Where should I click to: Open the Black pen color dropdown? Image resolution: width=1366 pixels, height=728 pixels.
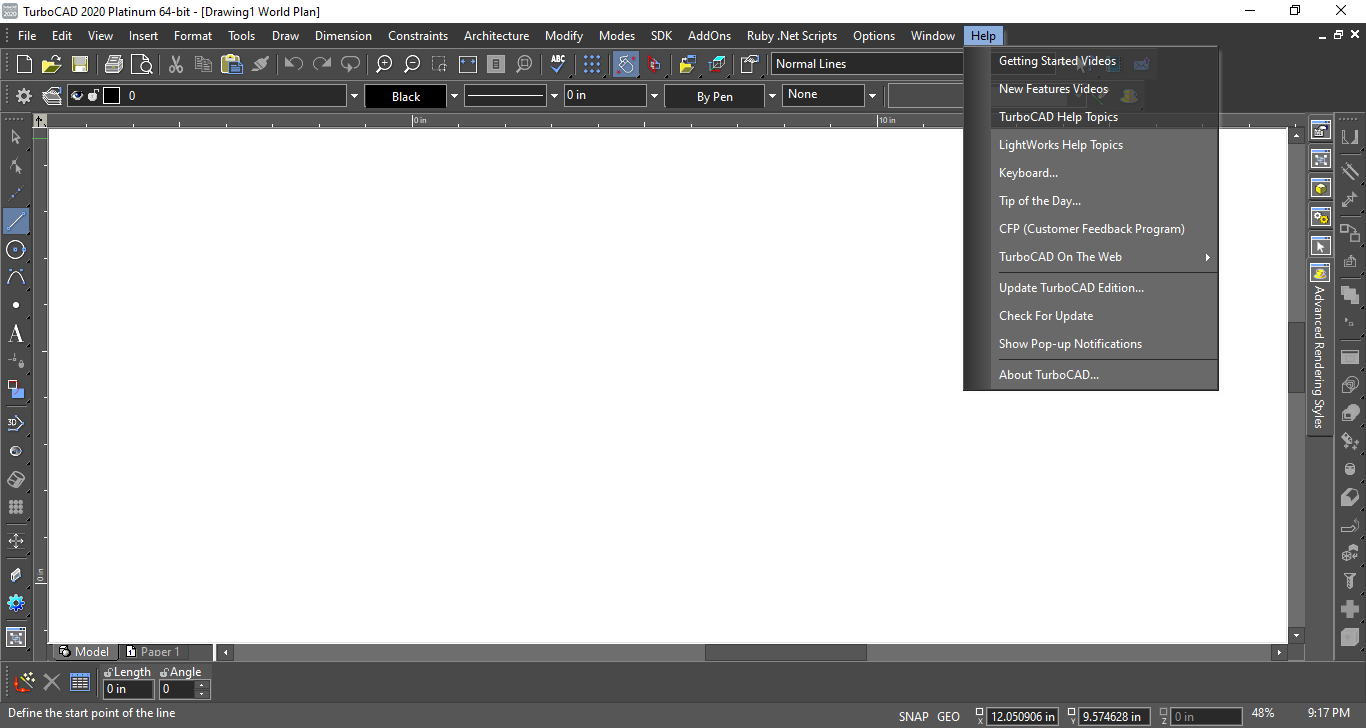pos(454,96)
